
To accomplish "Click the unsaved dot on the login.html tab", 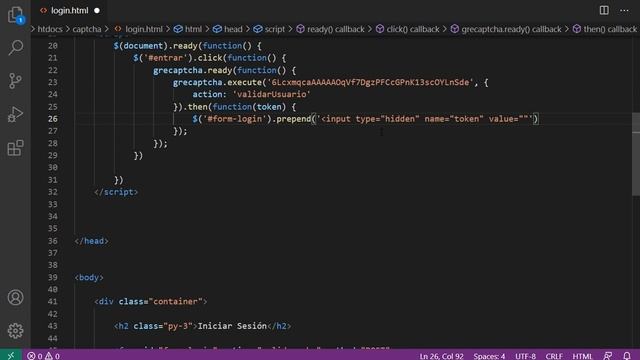I will [97, 11].
